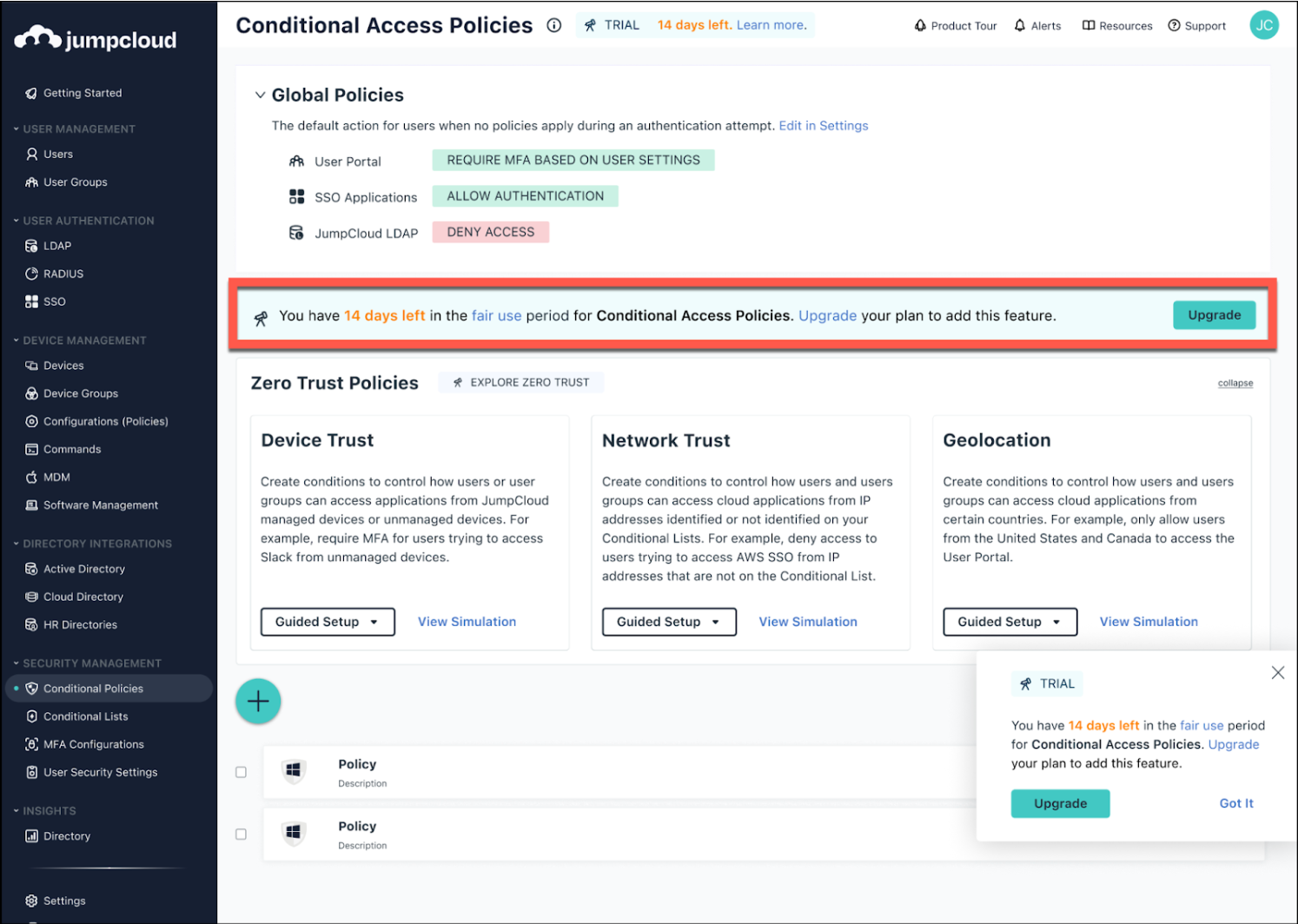Select the checkbox for the second Policy row
The height and width of the screenshot is (924, 1298).
[241, 834]
